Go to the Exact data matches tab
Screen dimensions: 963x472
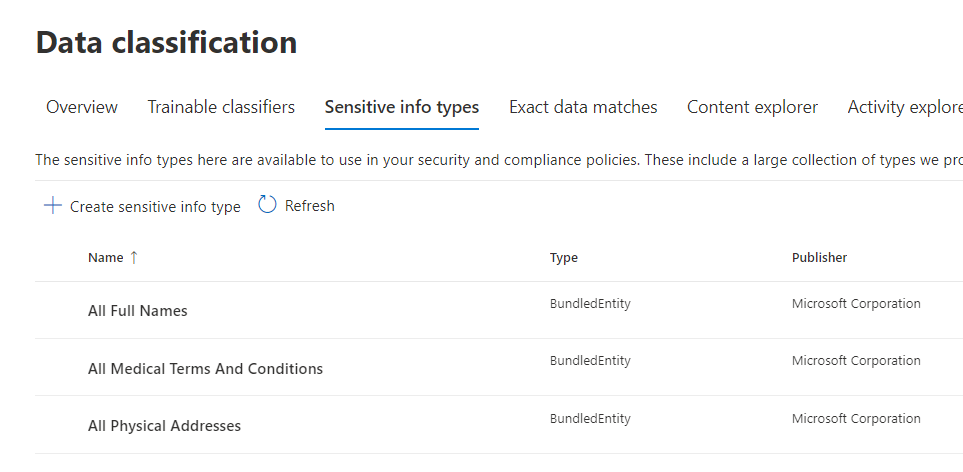click(583, 107)
